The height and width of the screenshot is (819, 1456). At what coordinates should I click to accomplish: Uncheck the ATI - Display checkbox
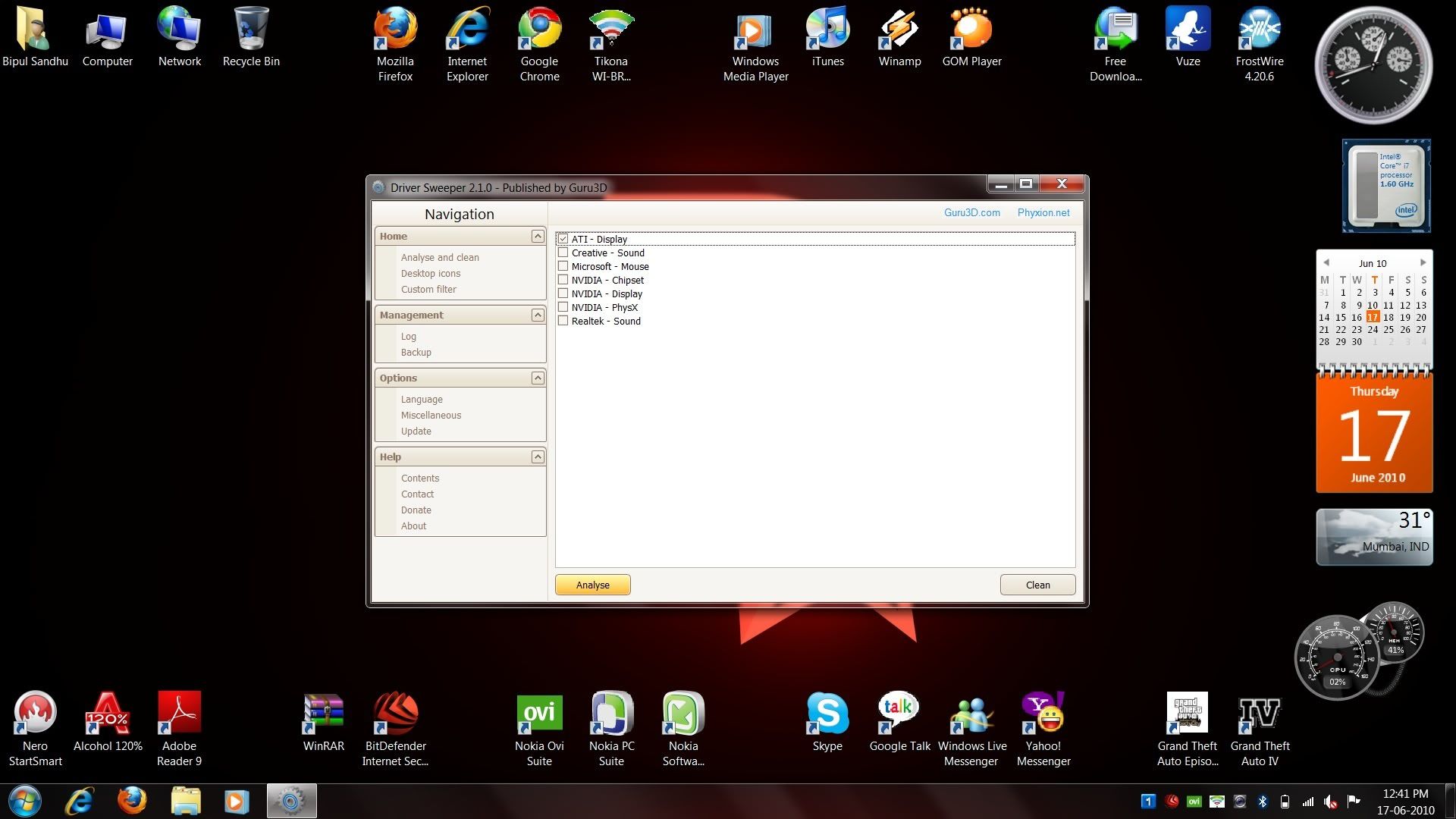(x=563, y=239)
